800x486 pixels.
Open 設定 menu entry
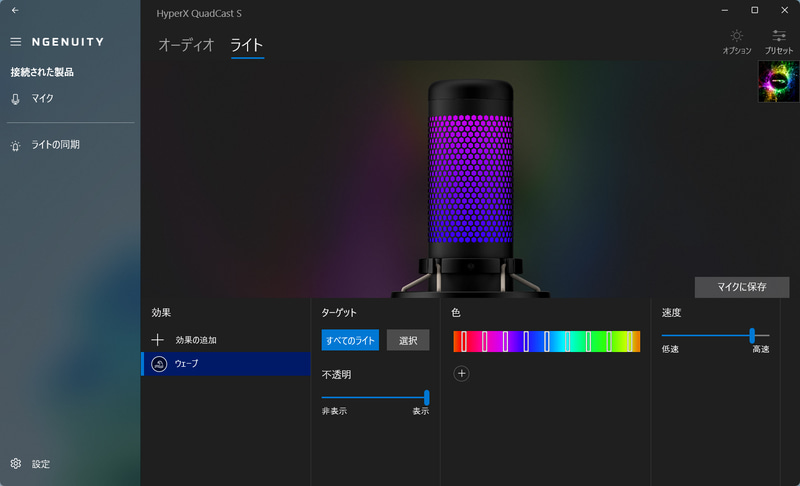pyautogui.click(x=41, y=464)
